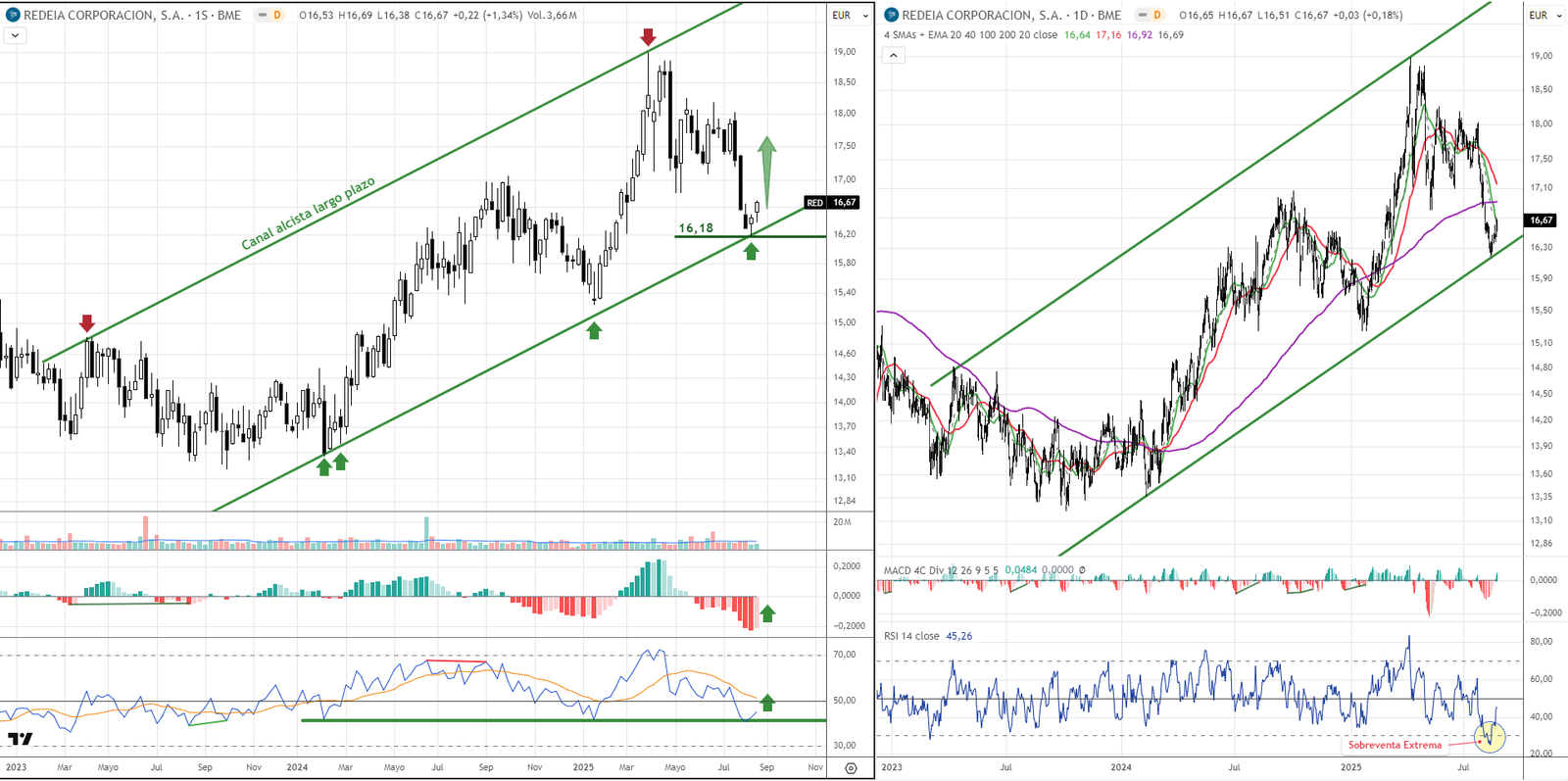Click the 70,00 RSI axis label on weekly chart
The width and height of the screenshot is (1568, 781).
pyautogui.click(x=845, y=654)
